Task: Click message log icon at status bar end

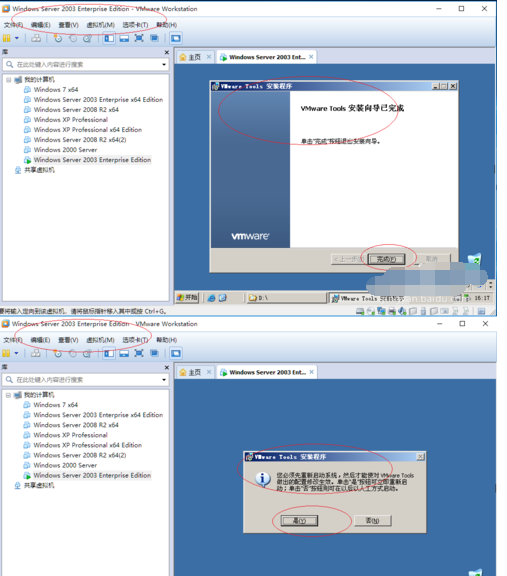Action: pyautogui.click(x=481, y=312)
